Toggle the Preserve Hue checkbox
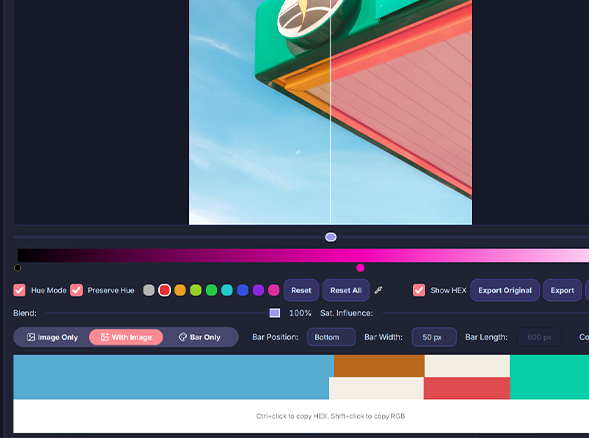The height and width of the screenshot is (438, 589). (76, 290)
